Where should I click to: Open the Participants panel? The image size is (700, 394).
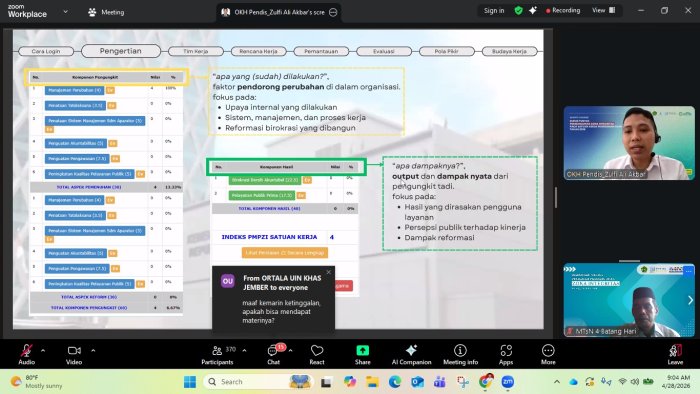click(x=217, y=355)
